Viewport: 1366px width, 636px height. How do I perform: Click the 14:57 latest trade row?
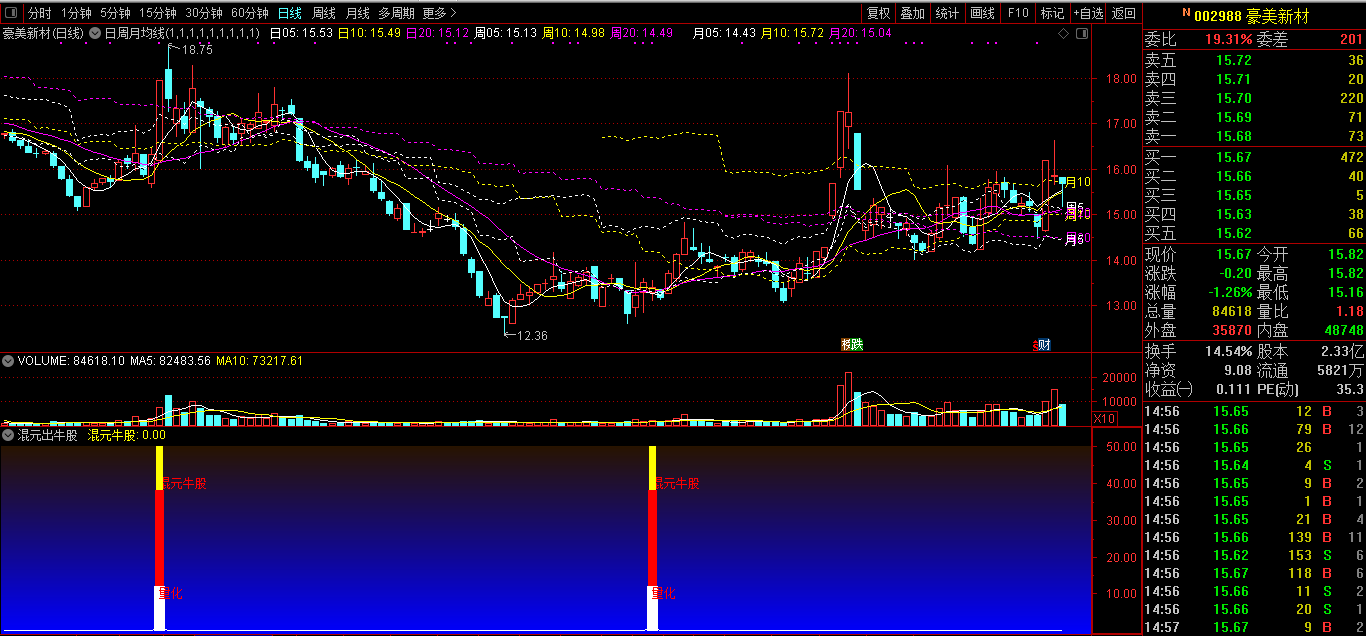[1254, 627]
